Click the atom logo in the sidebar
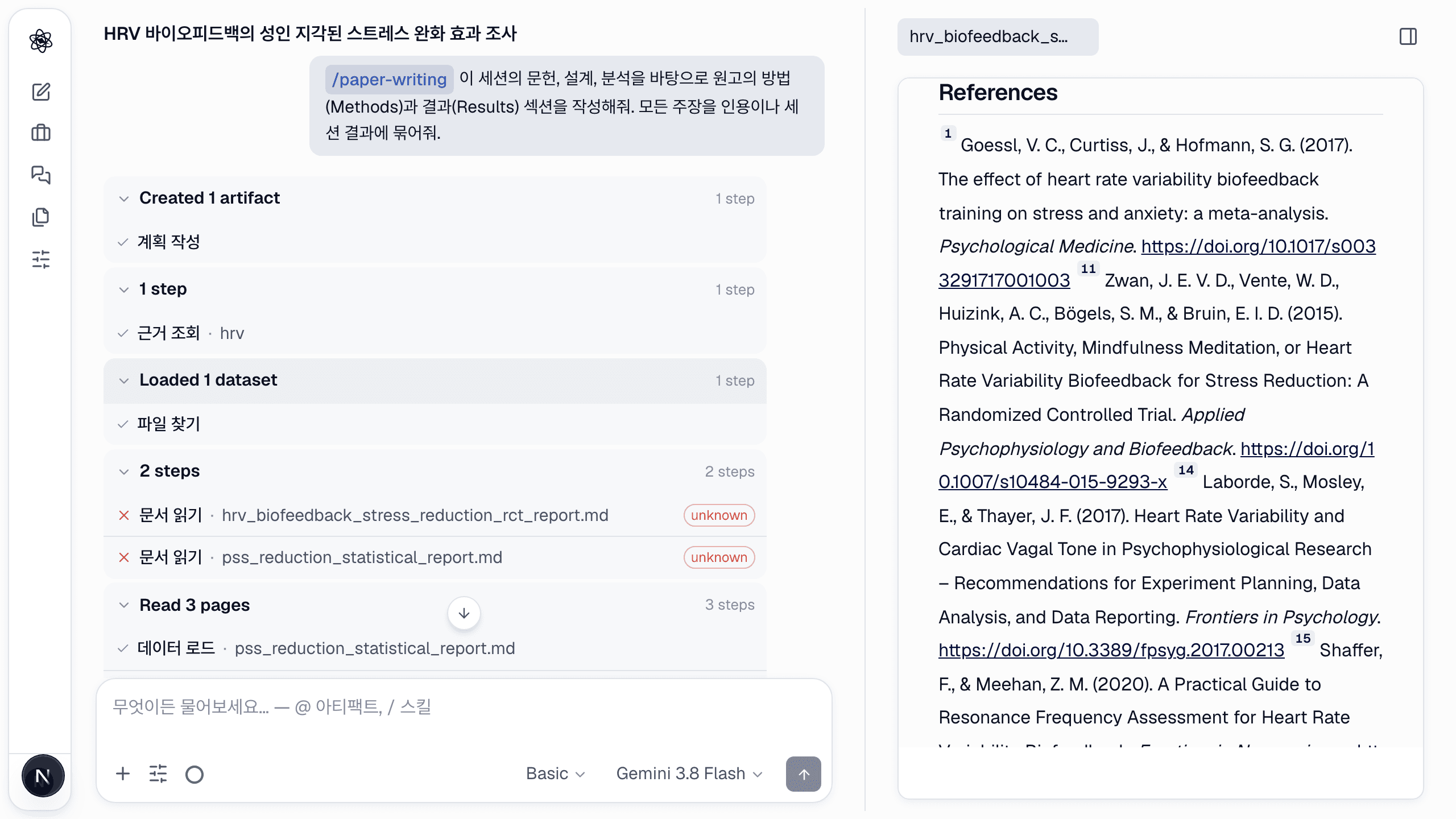The image size is (1456, 819). tap(41, 41)
